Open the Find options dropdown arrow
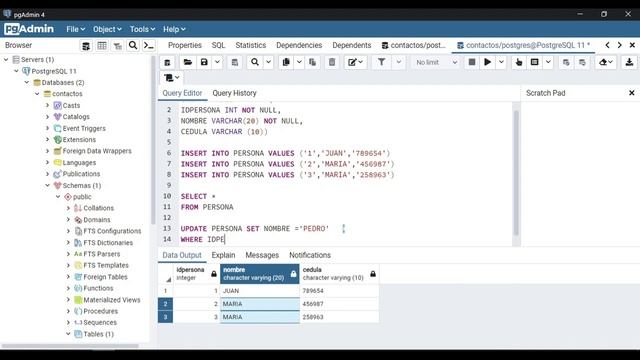640x360 pixels. [x=269, y=62]
